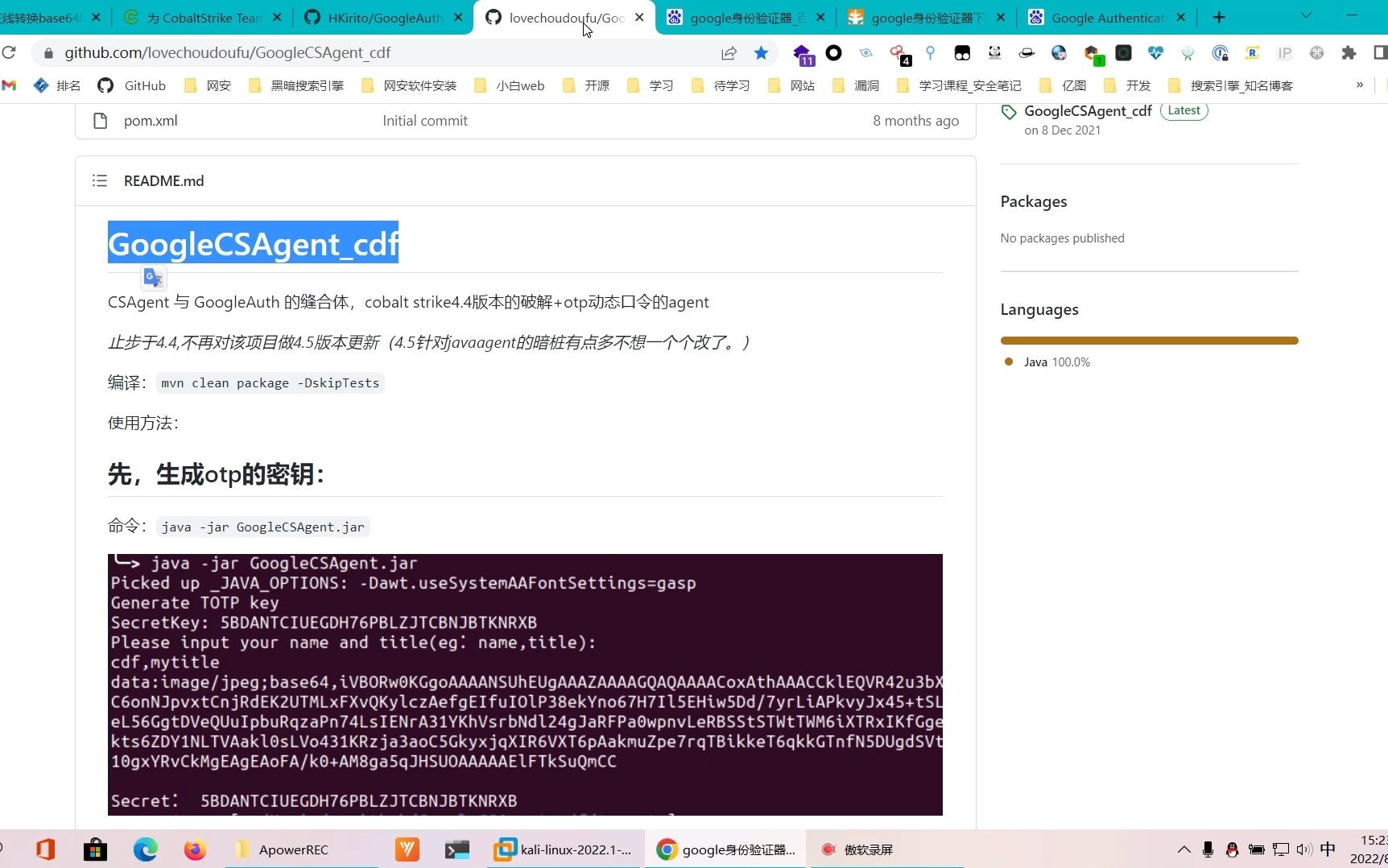Viewport: 1388px width, 868px height.
Task: Click the QQ penguin tray icon
Action: click(1232, 849)
